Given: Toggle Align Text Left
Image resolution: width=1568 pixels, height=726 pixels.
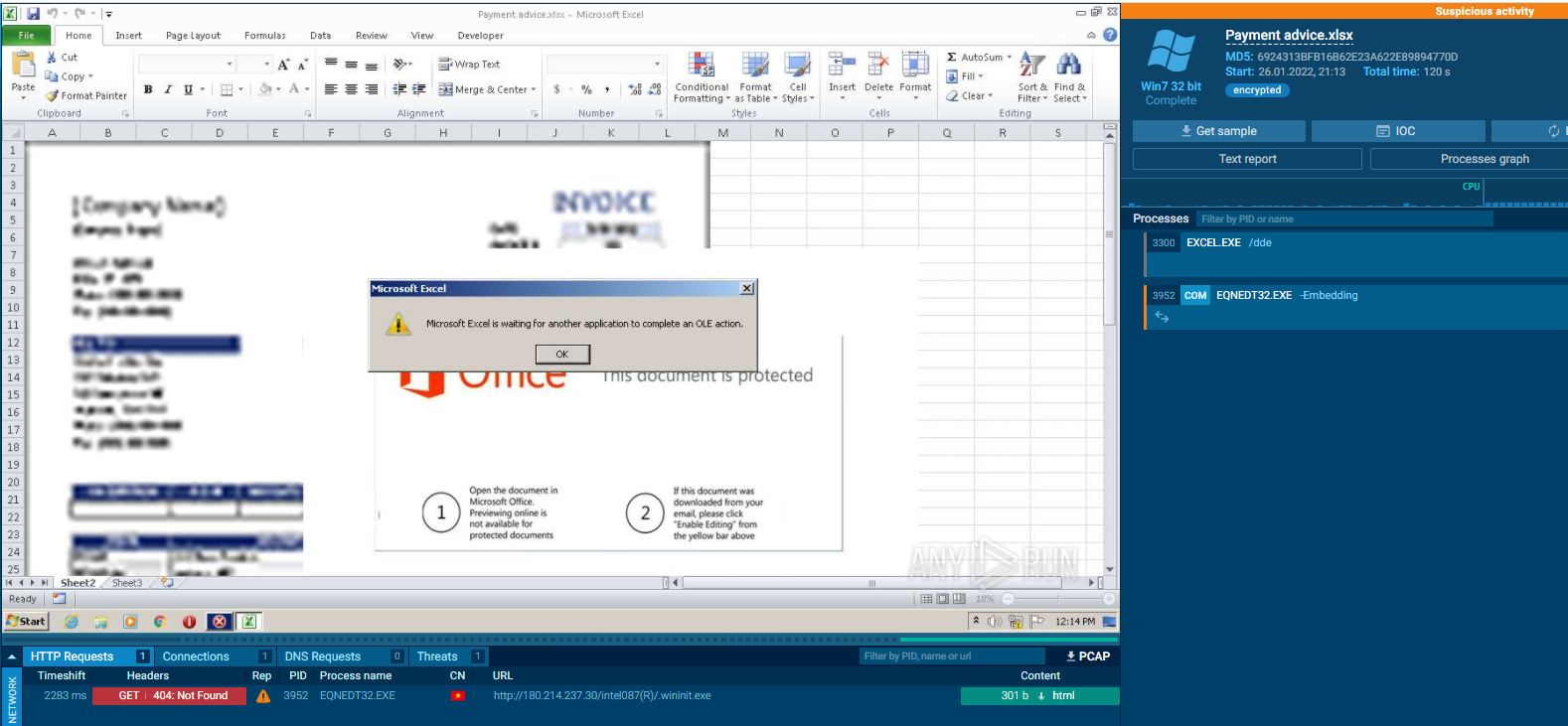Looking at the screenshot, I should click(331, 89).
